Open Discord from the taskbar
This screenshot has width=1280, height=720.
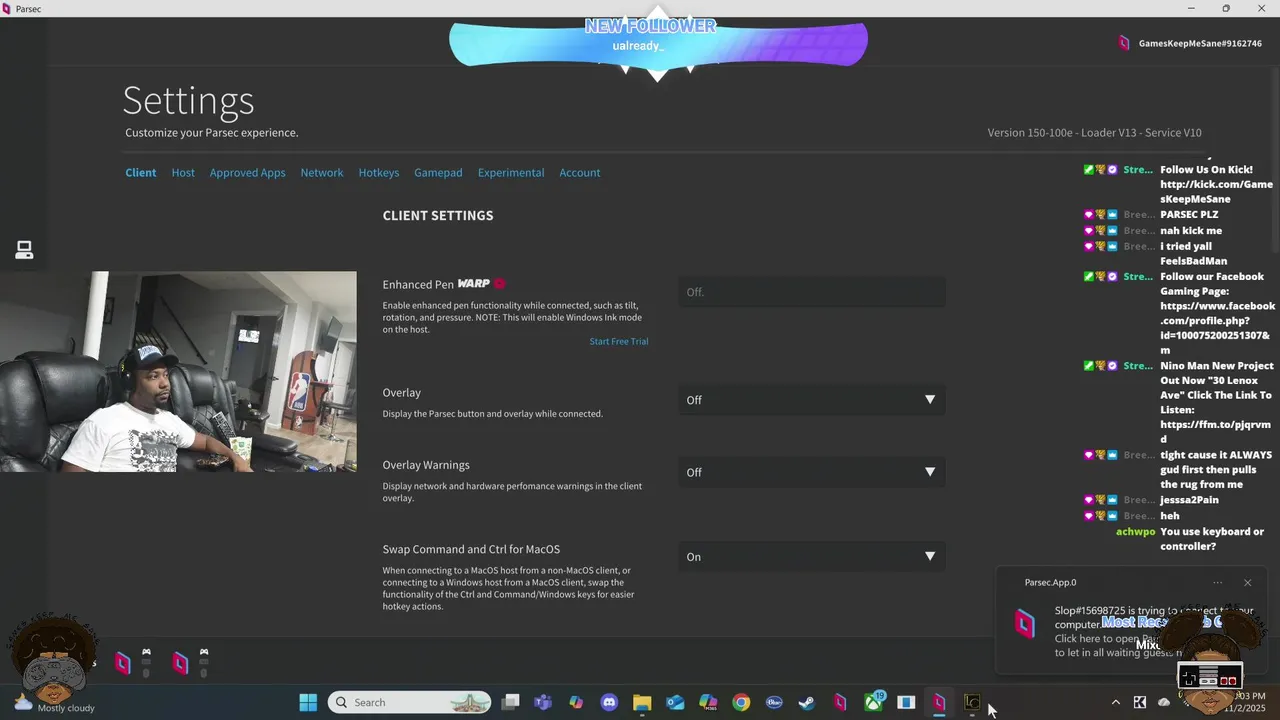pyautogui.click(x=609, y=702)
